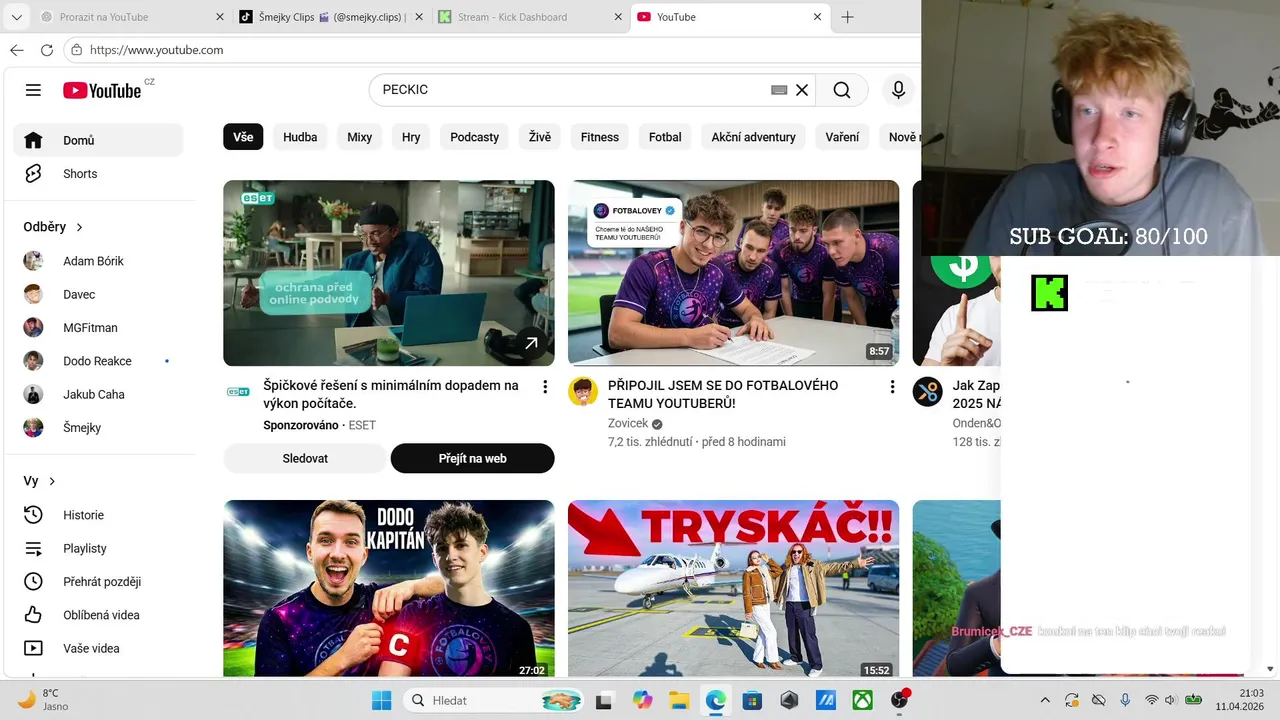The height and width of the screenshot is (720, 1280).
Task: Open browser tab list dropdown arrow
Action: (16, 17)
